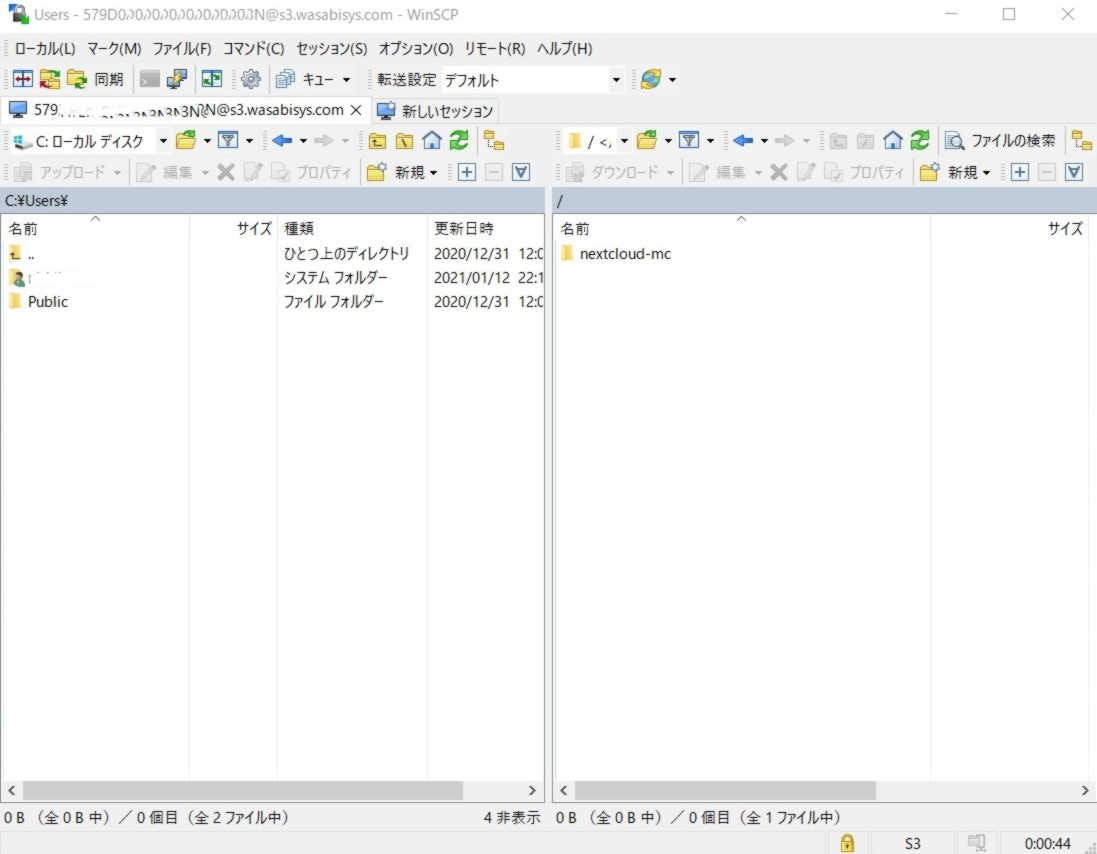This screenshot has width=1097, height=854.
Task: Select the Public folder in local panel
Action: 48,301
